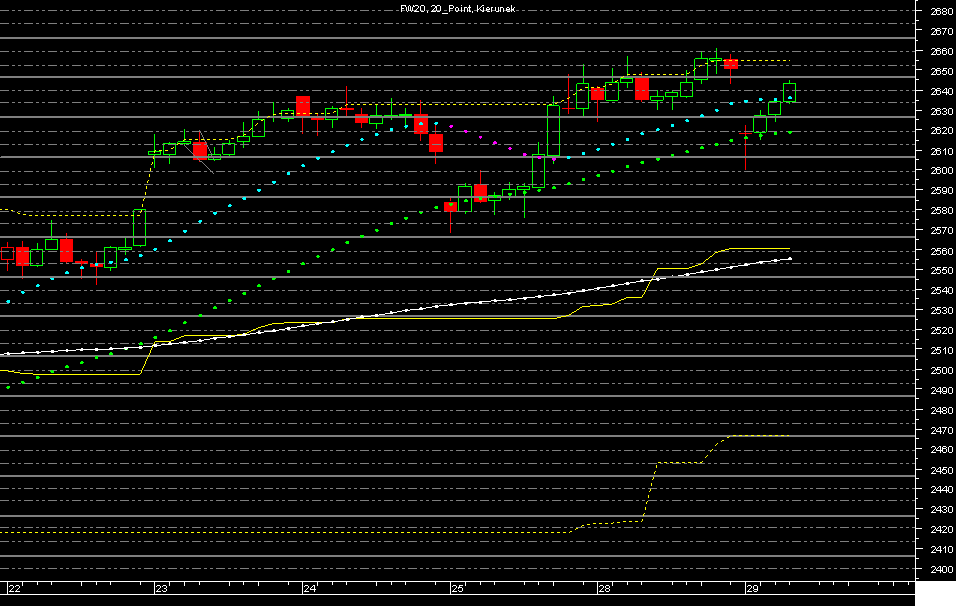Pick the 25 date marker on time axis
The image size is (956, 606).
[x=458, y=588]
